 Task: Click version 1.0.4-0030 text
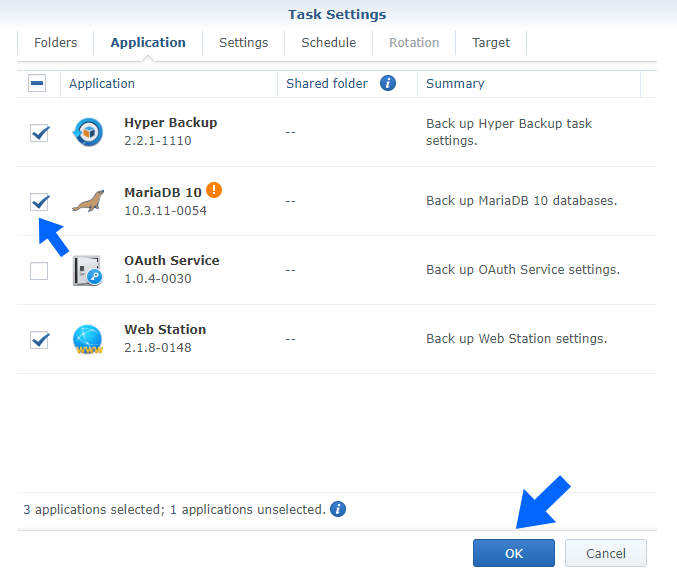tap(158, 279)
